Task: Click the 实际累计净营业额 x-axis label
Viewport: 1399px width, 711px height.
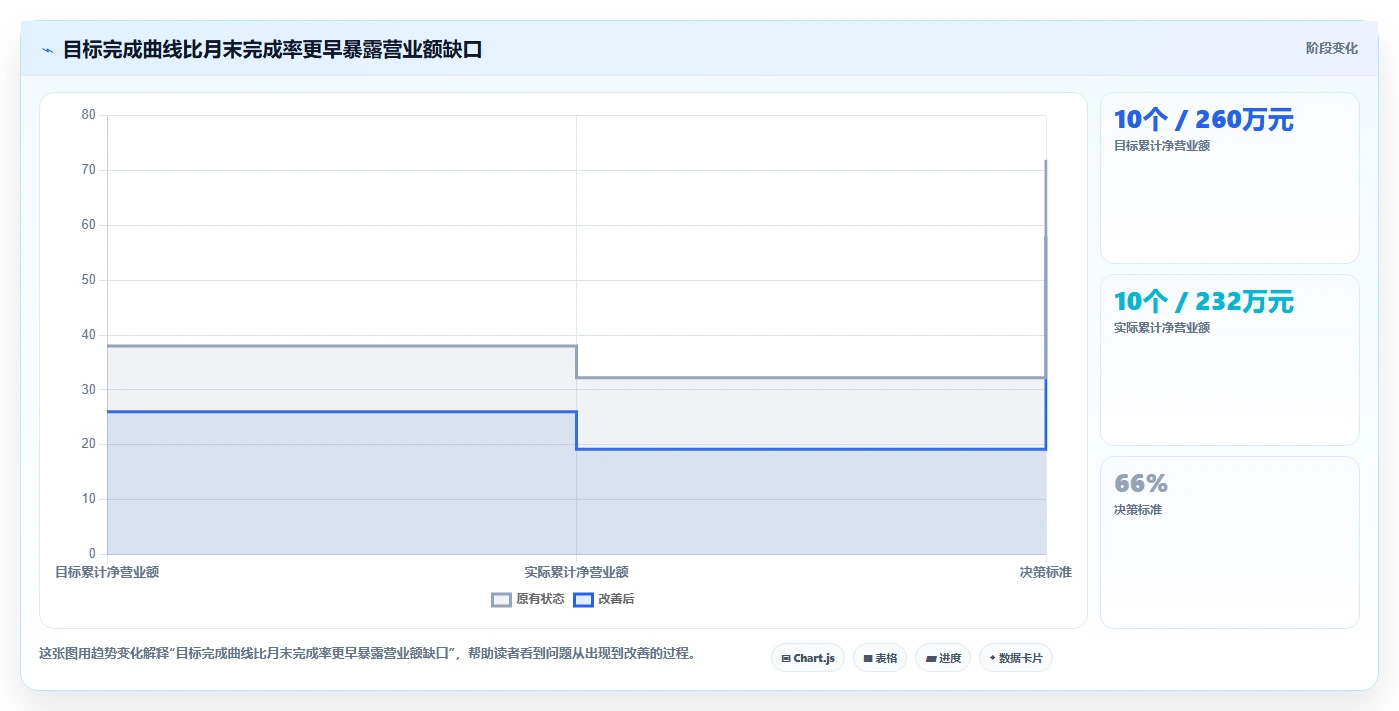Action: click(x=576, y=572)
